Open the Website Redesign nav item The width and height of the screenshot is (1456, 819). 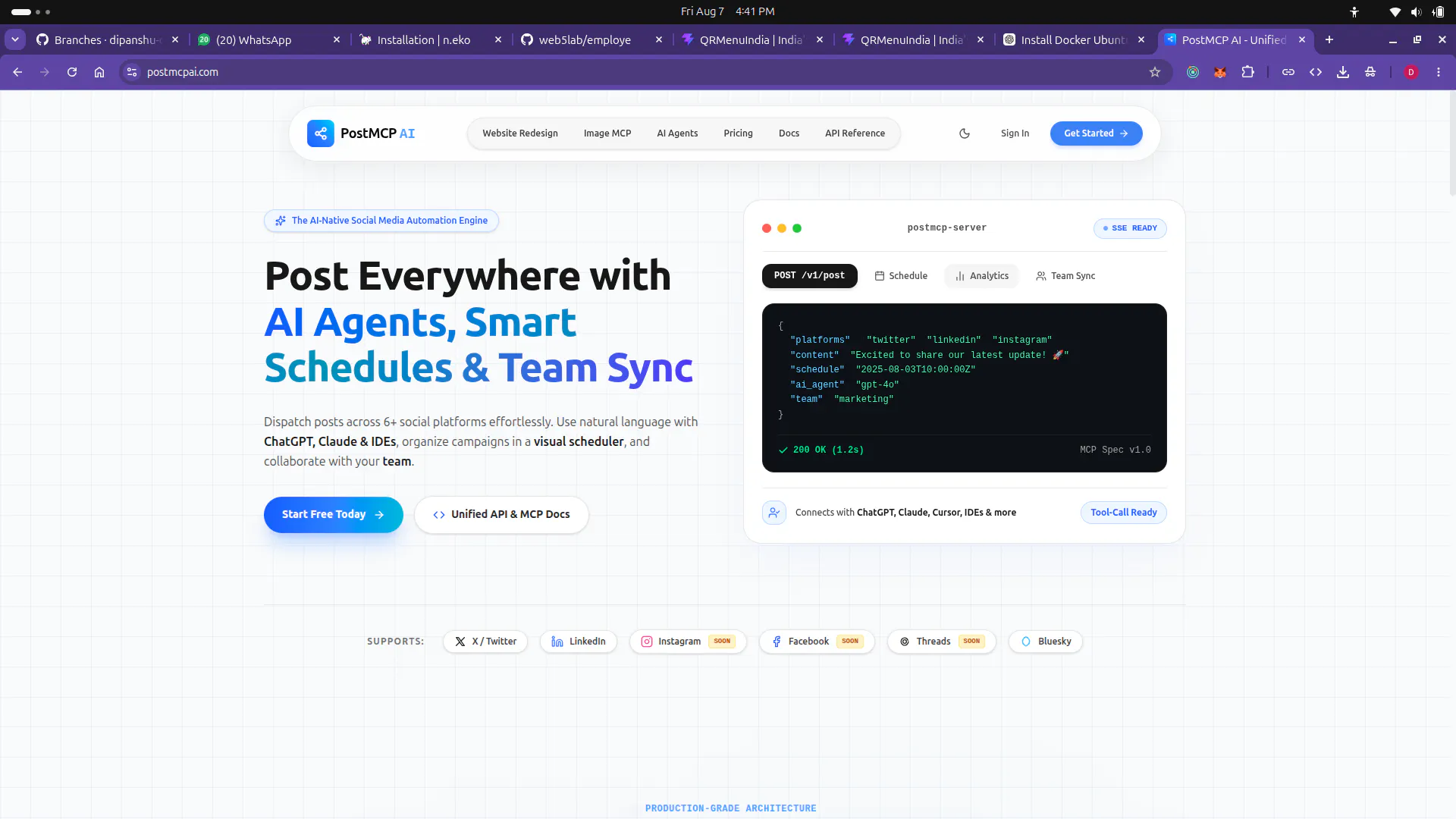[520, 133]
